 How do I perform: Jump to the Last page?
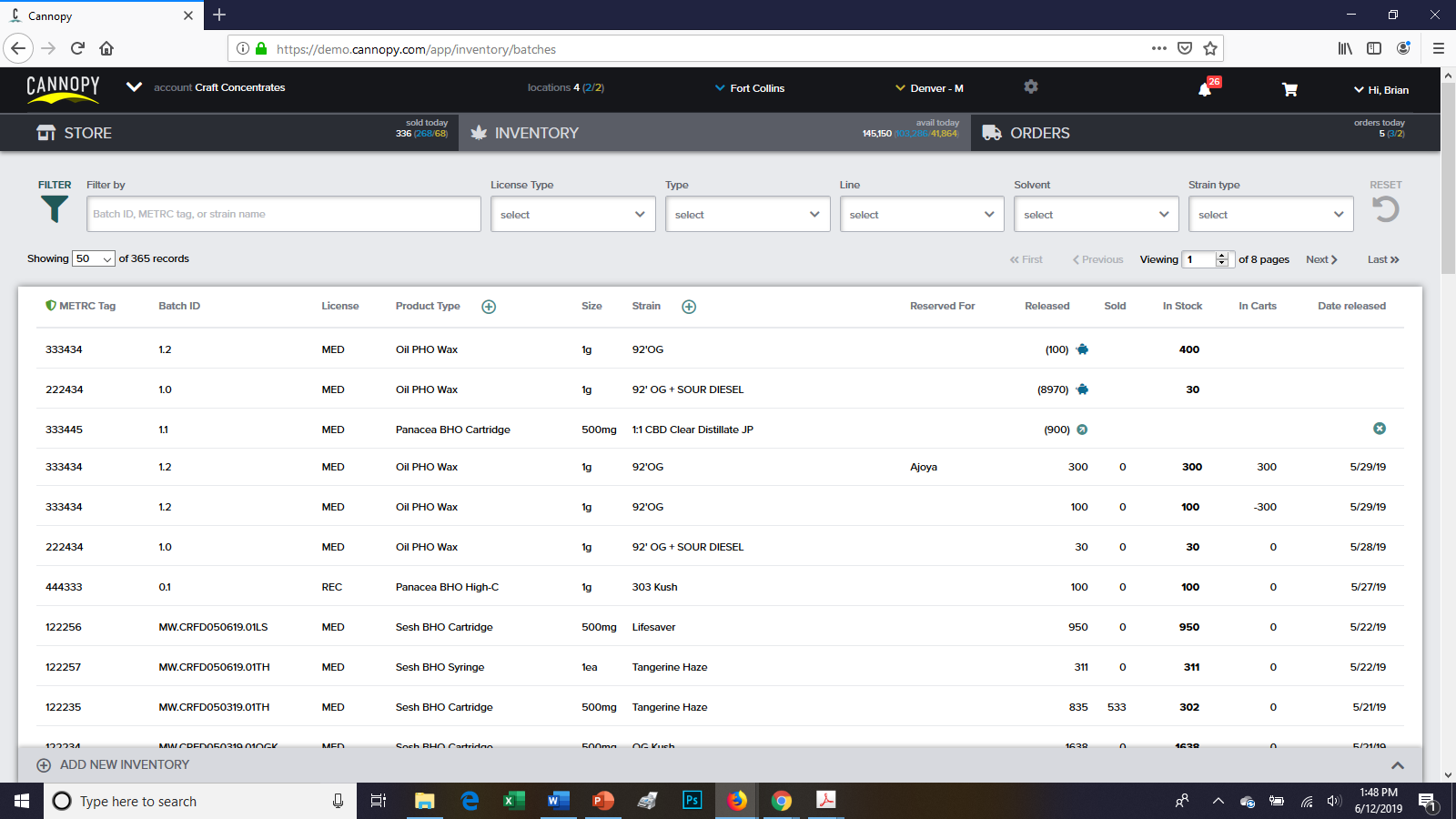(1382, 259)
